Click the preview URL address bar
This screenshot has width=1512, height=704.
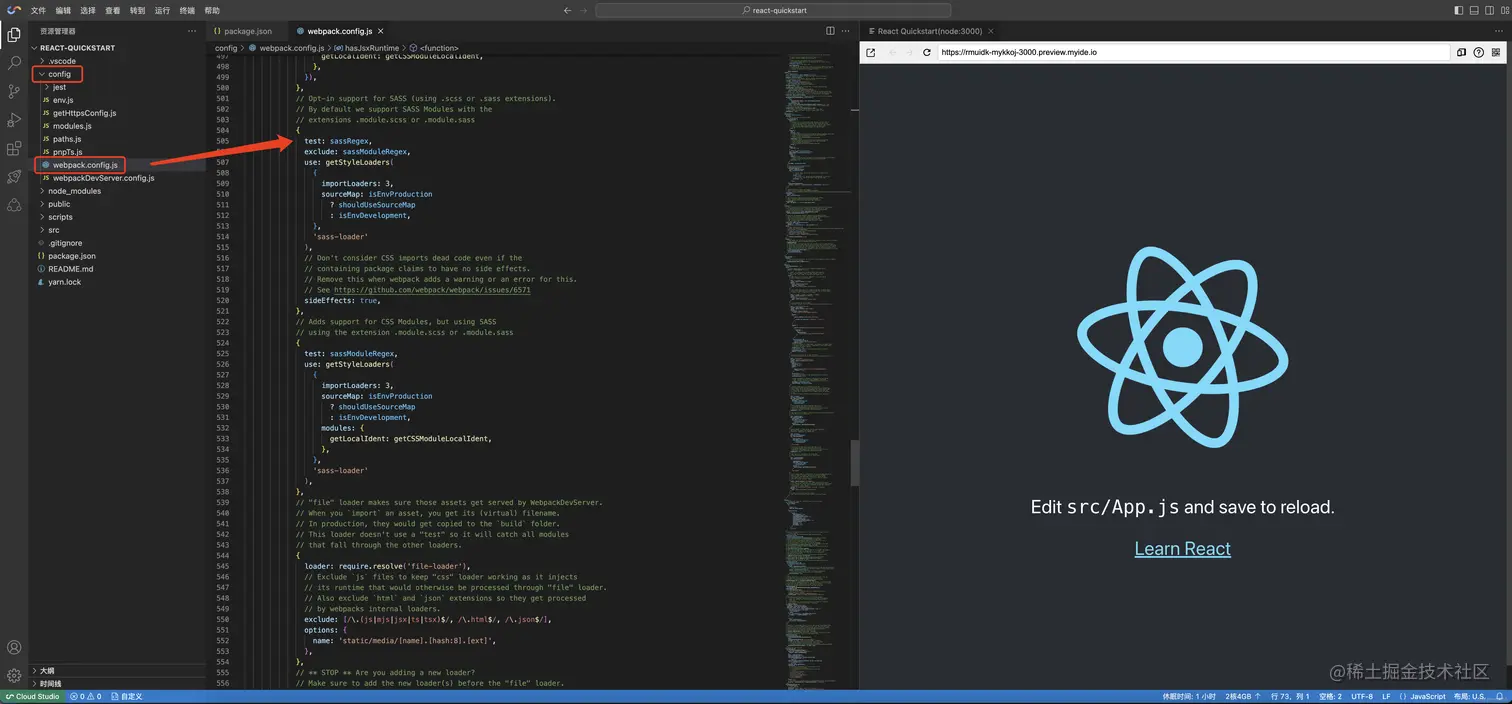pyautogui.click(x=1193, y=52)
